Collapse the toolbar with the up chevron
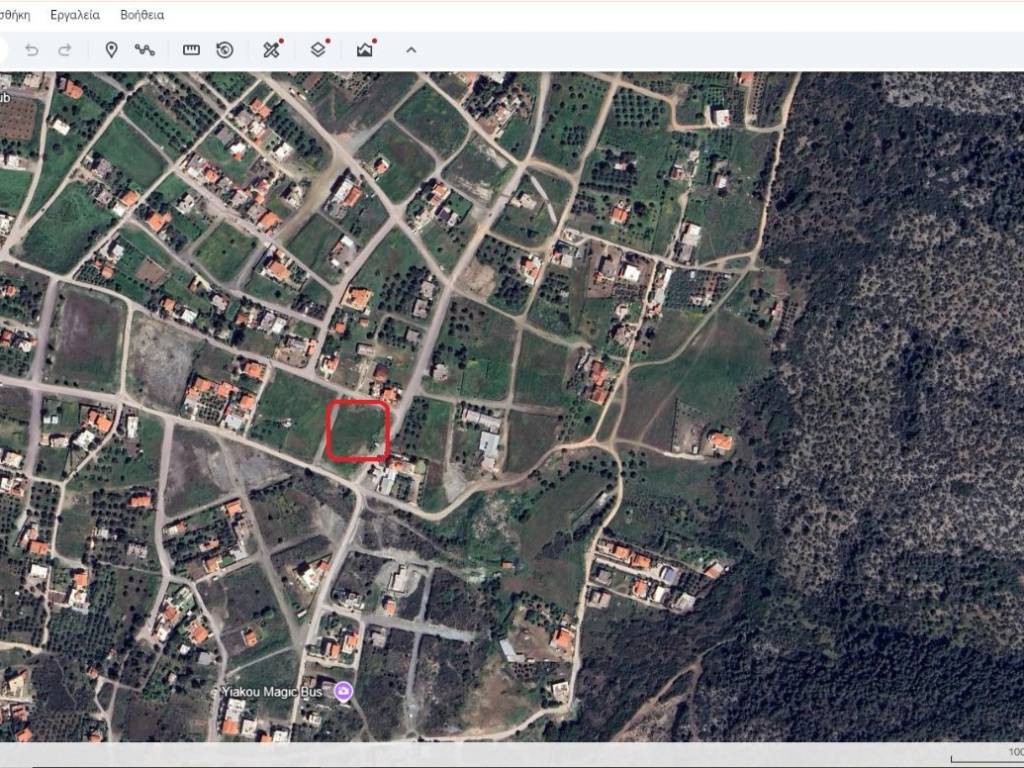Screen dimensions: 1024x768 click(x=411, y=50)
